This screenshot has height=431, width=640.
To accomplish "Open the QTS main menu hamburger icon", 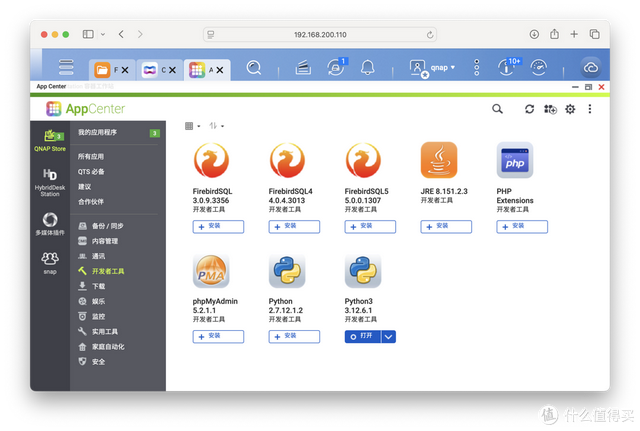I will (66, 68).
